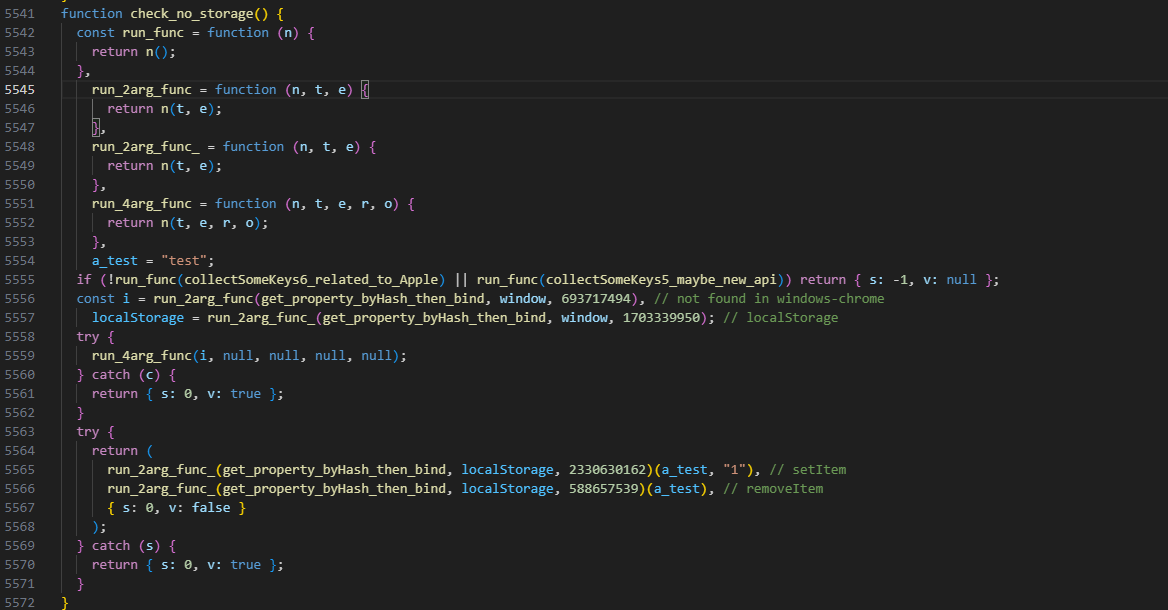The image size is (1168, 610).
Task: Click line number 5541 in the gutter
Action: pyautogui.click(x=19, y=13)
